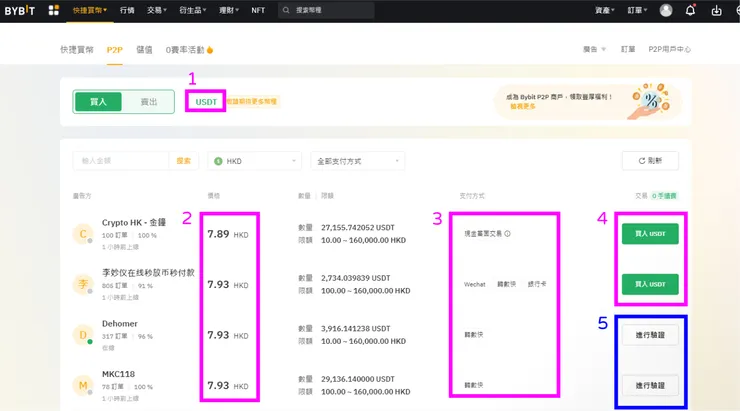Click the 檢視更多 link in banner
Screen dimensions: 740x411
point(523,107)
